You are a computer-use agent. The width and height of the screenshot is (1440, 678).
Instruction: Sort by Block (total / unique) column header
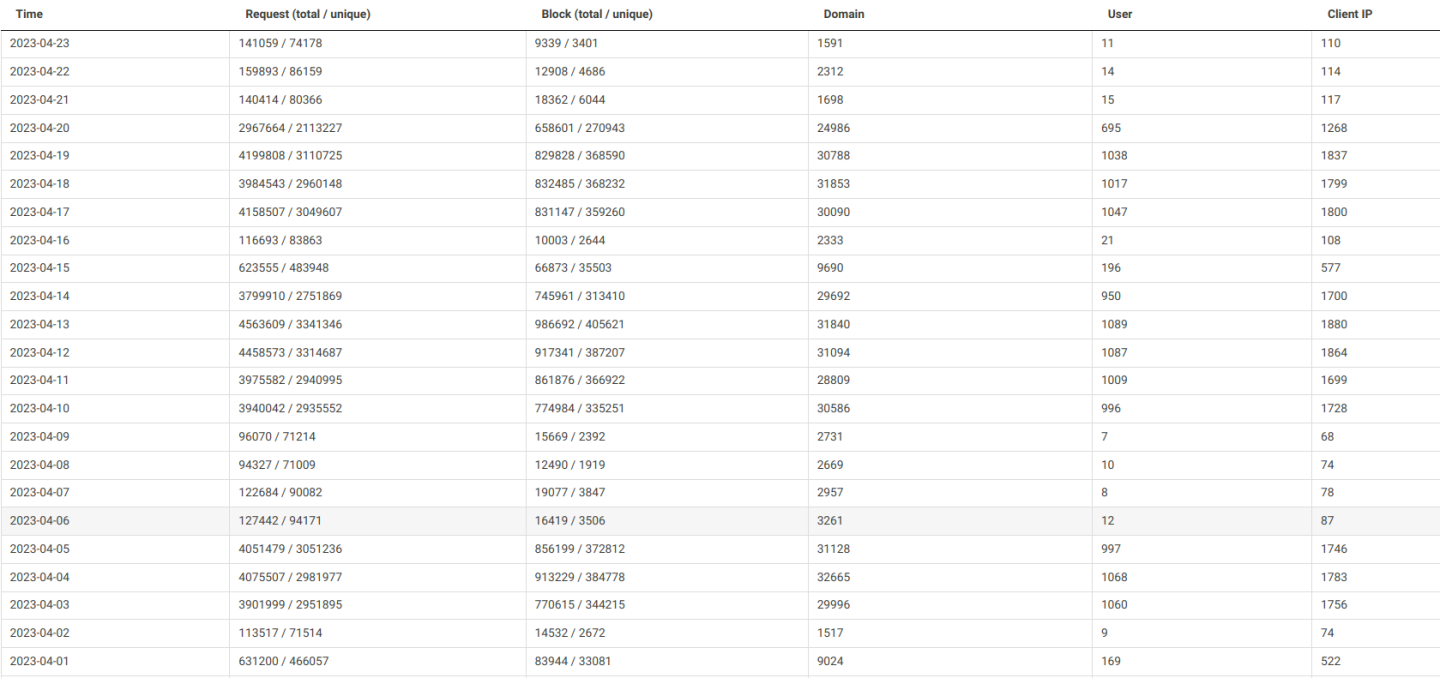click(x=597, y=14)
